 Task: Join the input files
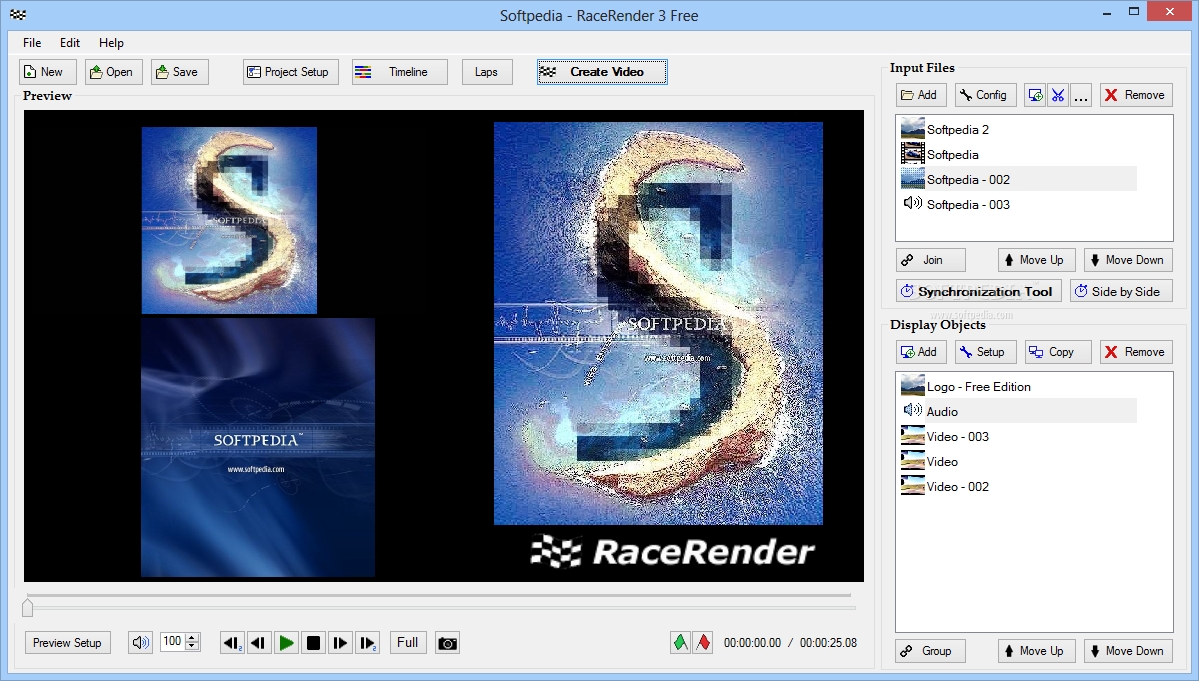tap(931, 260)
